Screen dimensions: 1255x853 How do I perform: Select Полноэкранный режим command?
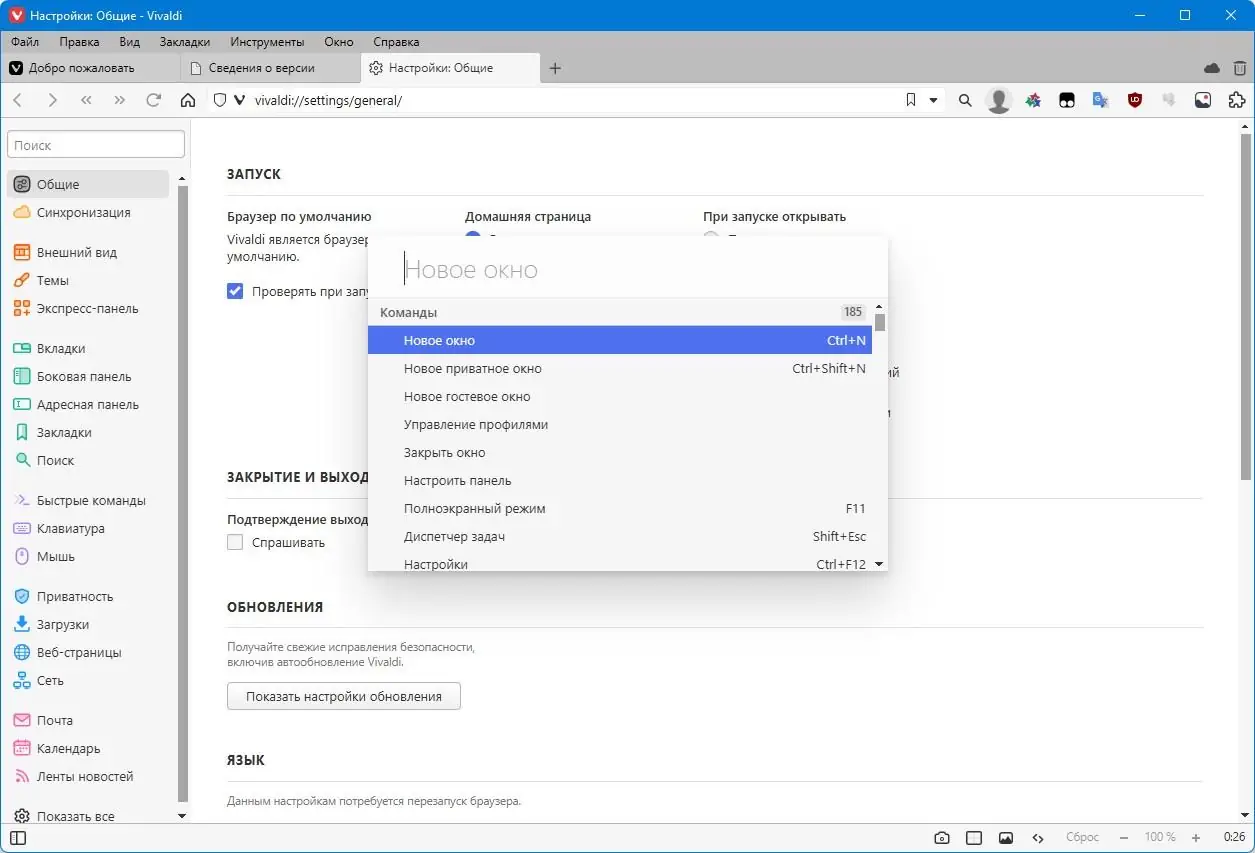click(x=620, y=508)
